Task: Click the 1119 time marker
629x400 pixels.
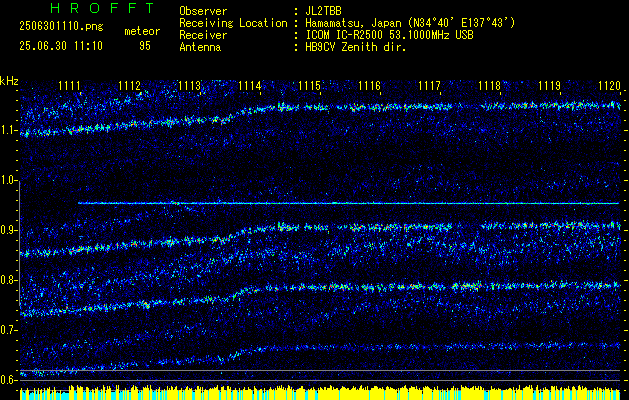Action: 549,85
